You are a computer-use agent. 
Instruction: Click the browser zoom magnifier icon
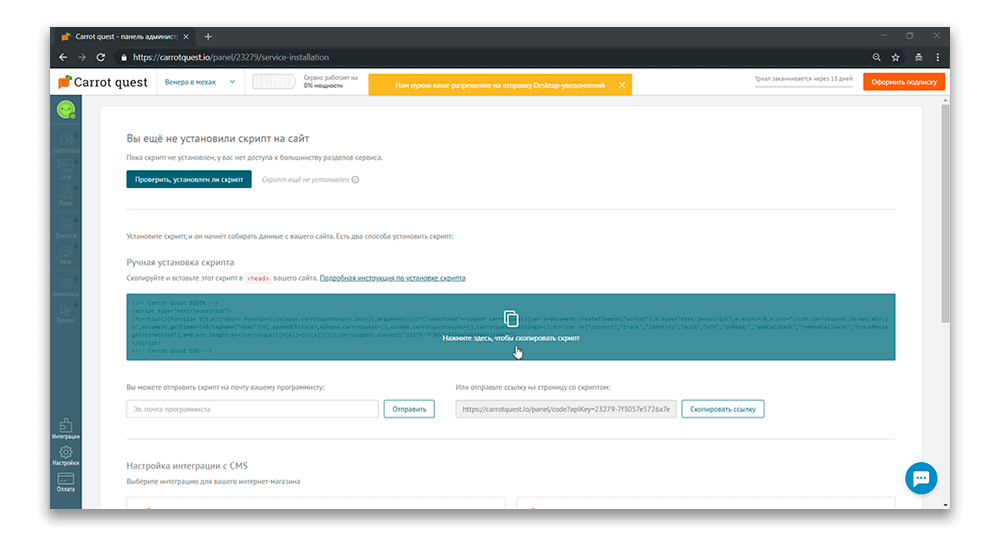point(877,57)
